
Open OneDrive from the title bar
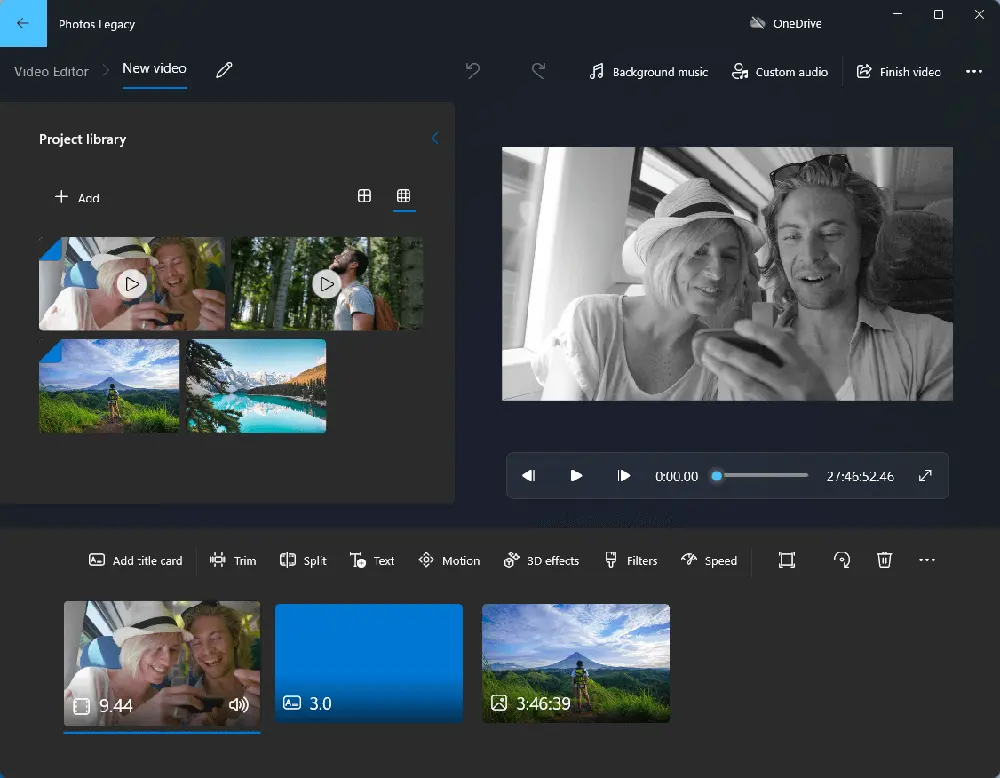[x=783, y=22]
